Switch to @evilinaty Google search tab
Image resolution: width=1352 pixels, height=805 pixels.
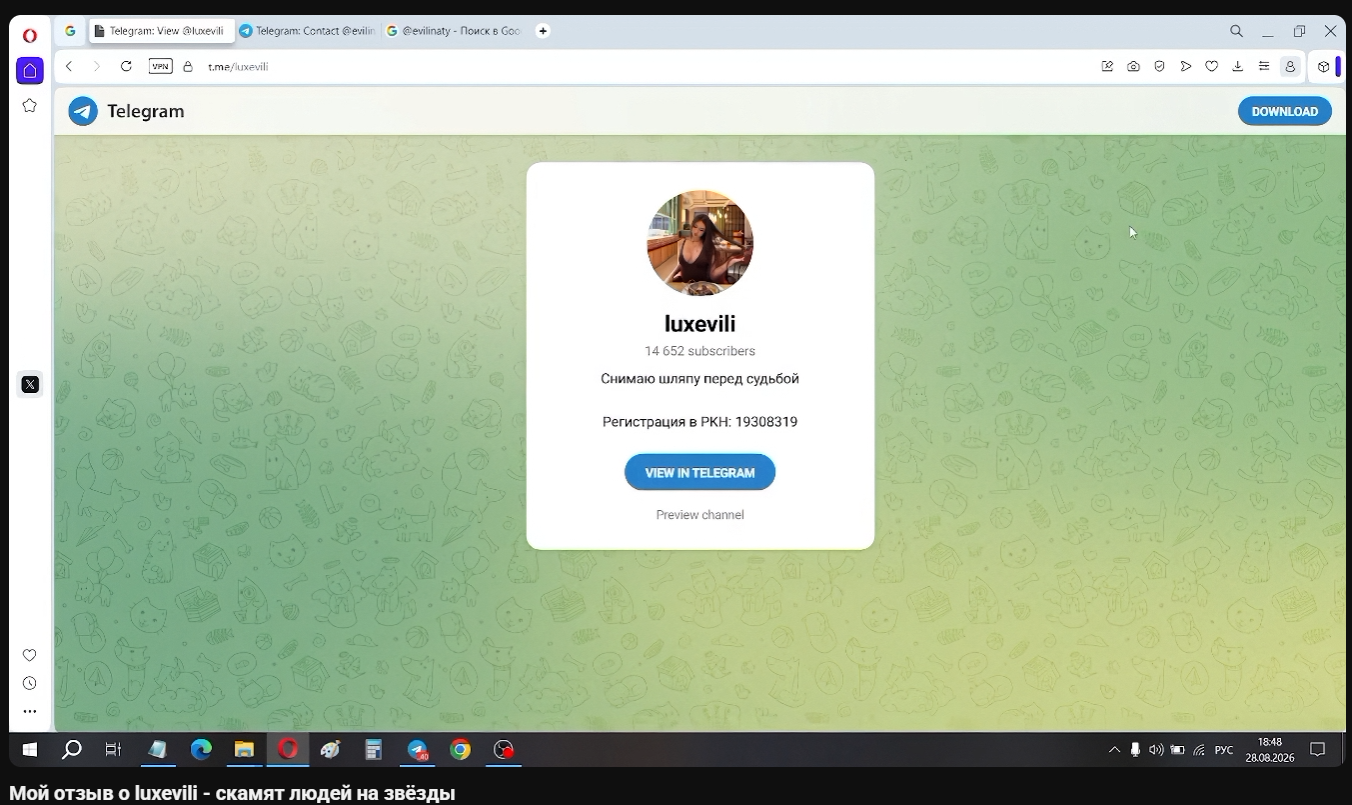point(455,31)
